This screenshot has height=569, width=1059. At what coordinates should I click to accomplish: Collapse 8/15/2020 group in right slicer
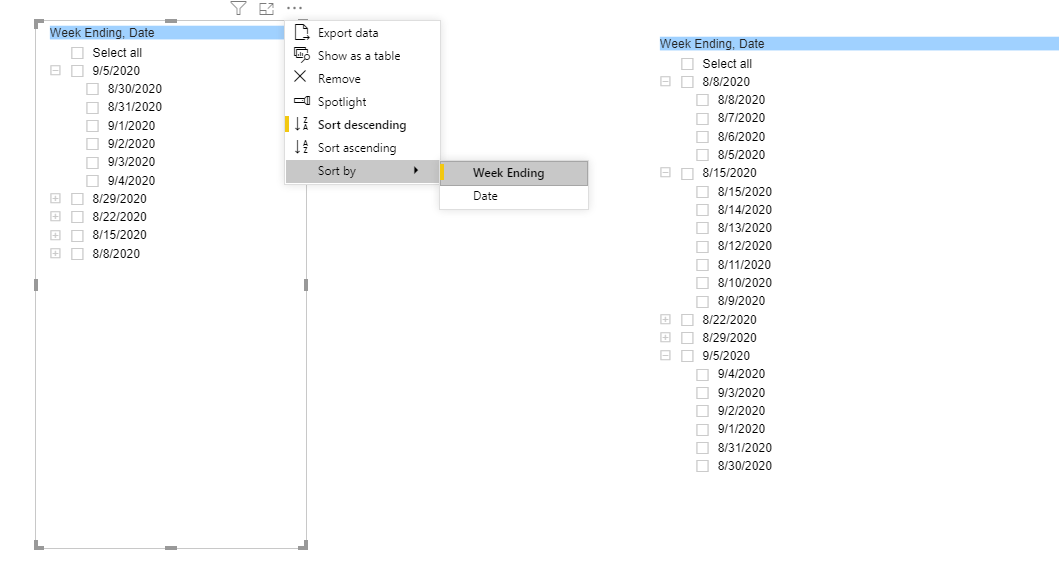pyautogui.click(x=665, y=172)
